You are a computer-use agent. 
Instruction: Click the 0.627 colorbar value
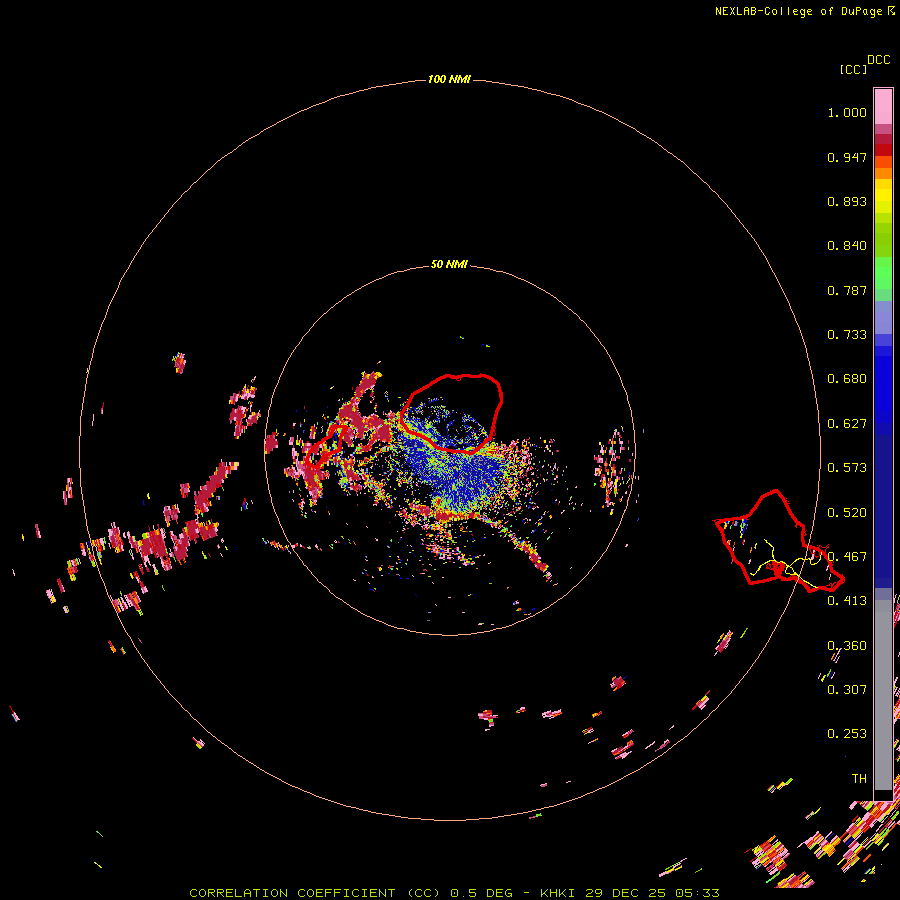coord(847,424)
